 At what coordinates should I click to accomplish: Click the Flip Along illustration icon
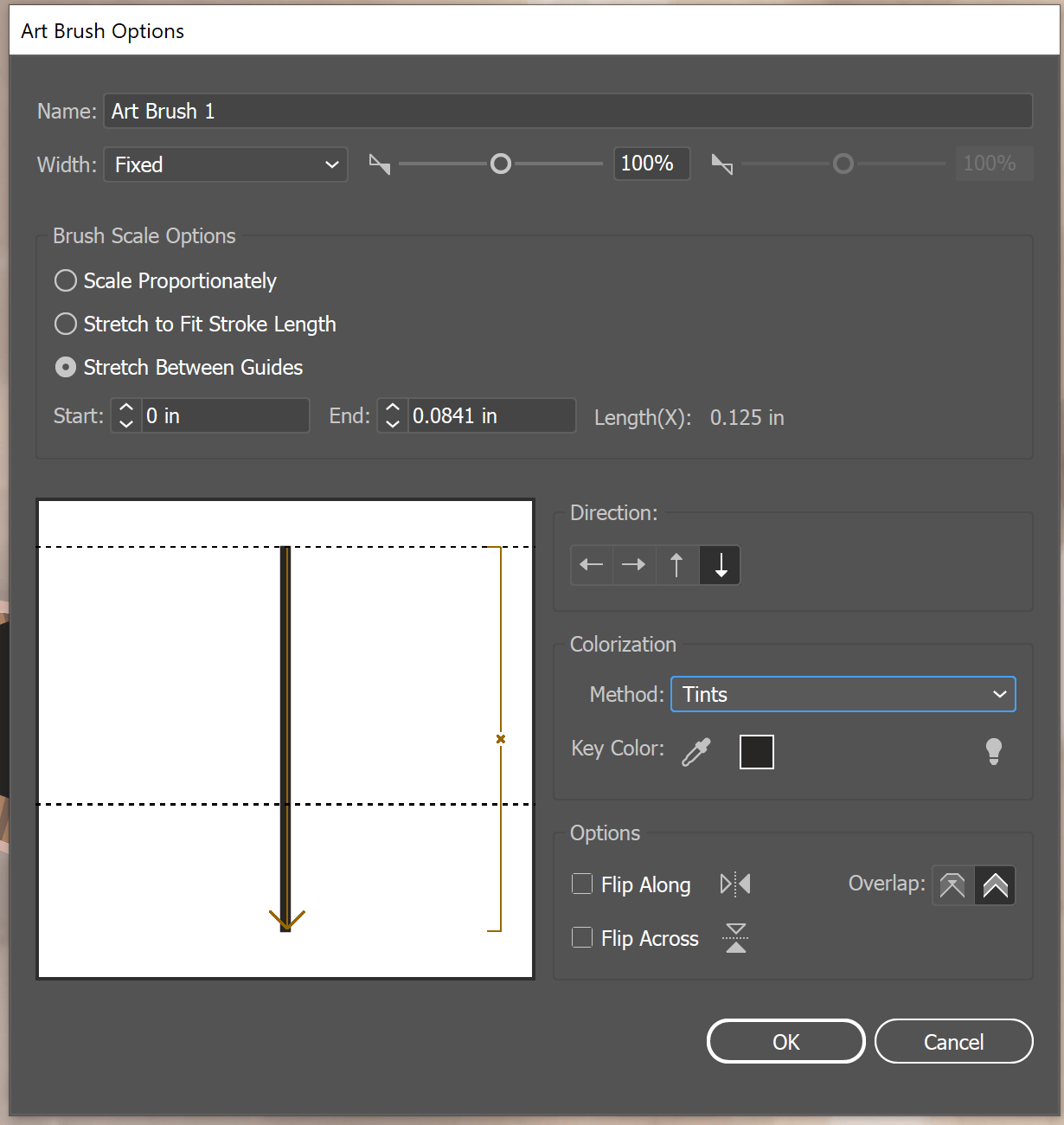coord(734,884)
